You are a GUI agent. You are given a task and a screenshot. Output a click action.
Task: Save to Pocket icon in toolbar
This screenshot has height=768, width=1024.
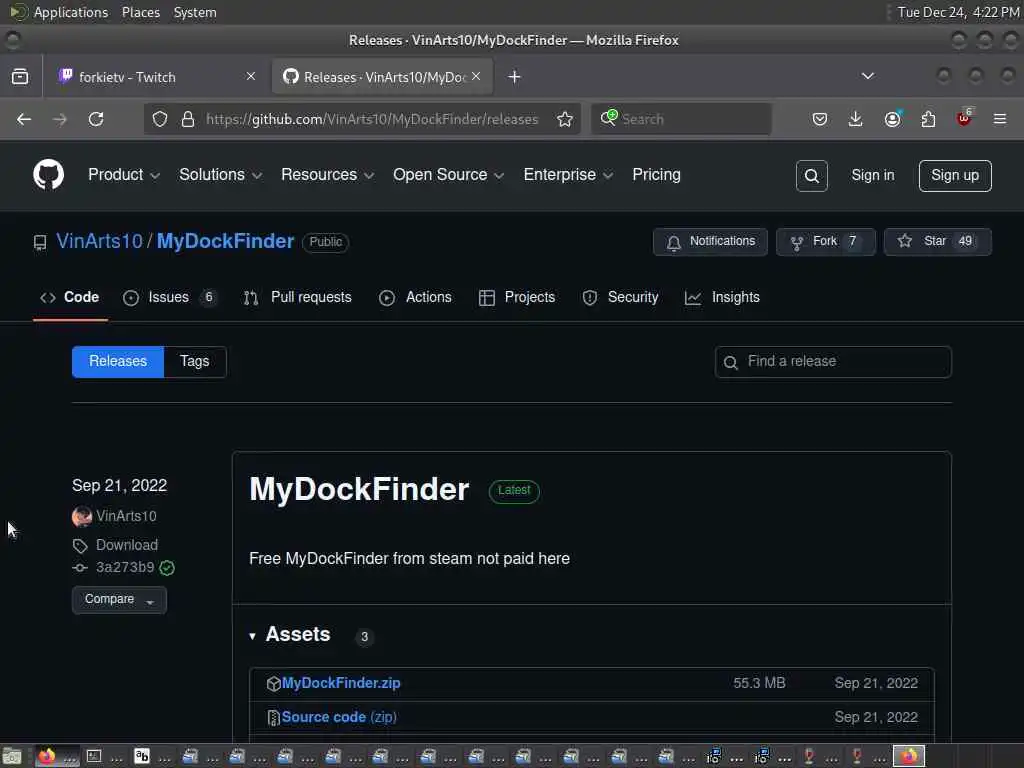(820, 119)
